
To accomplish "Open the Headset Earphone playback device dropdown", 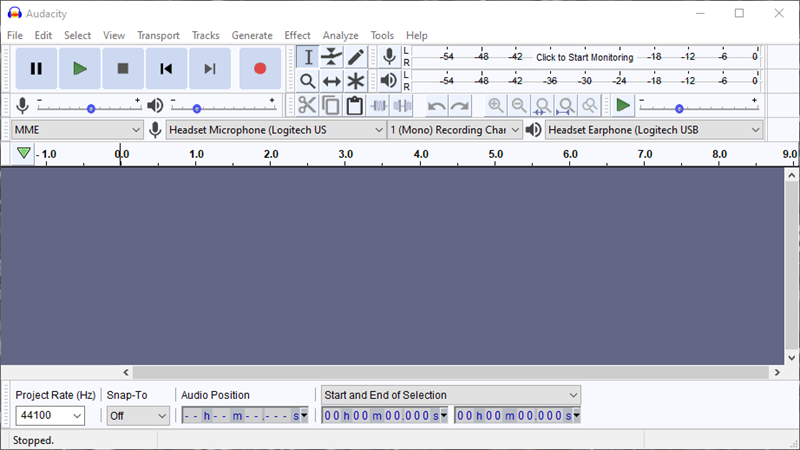I will click(654, 130).
